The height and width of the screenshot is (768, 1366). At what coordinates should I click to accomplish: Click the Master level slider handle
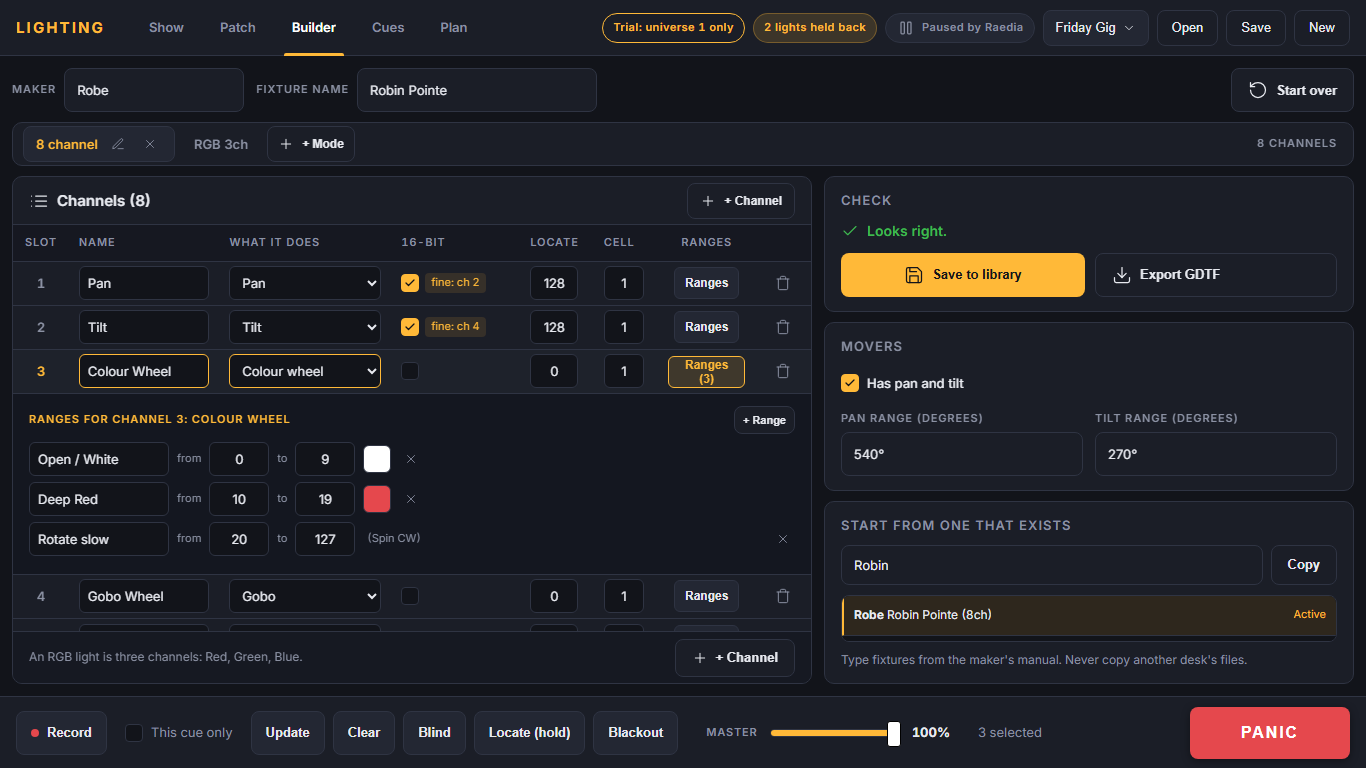(x=894, y=733)
